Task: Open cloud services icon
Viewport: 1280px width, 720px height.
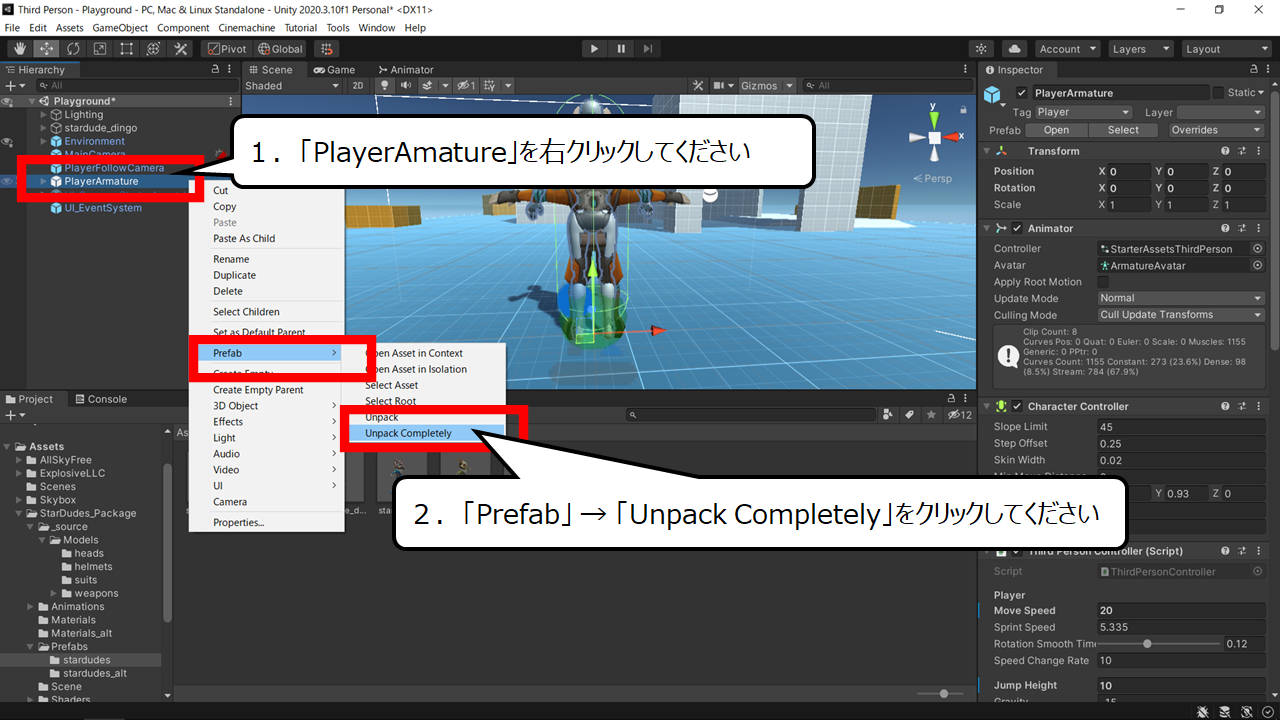Action: point(1015,49)
